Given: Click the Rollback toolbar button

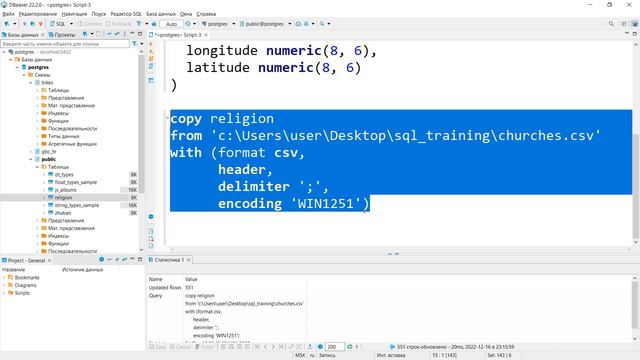Looking at the screenshot, I should pyautogui.click(x=119, y=24).
